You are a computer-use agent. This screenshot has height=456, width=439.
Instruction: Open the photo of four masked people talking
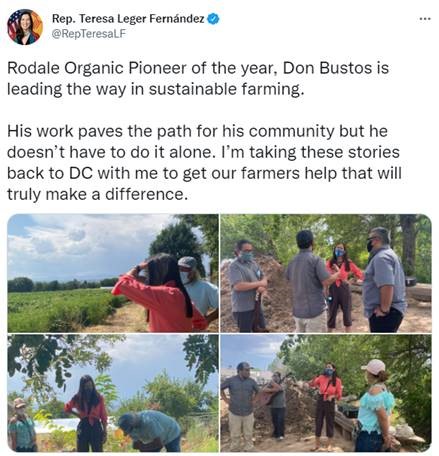pos(326,273)
